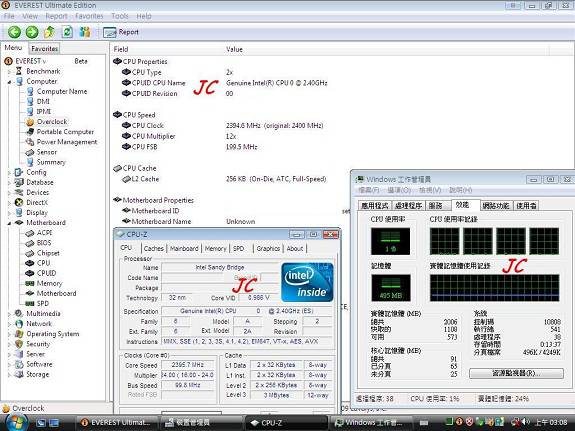
Task: Click the Operating System tree icon
Action: [x=19, y=334]
